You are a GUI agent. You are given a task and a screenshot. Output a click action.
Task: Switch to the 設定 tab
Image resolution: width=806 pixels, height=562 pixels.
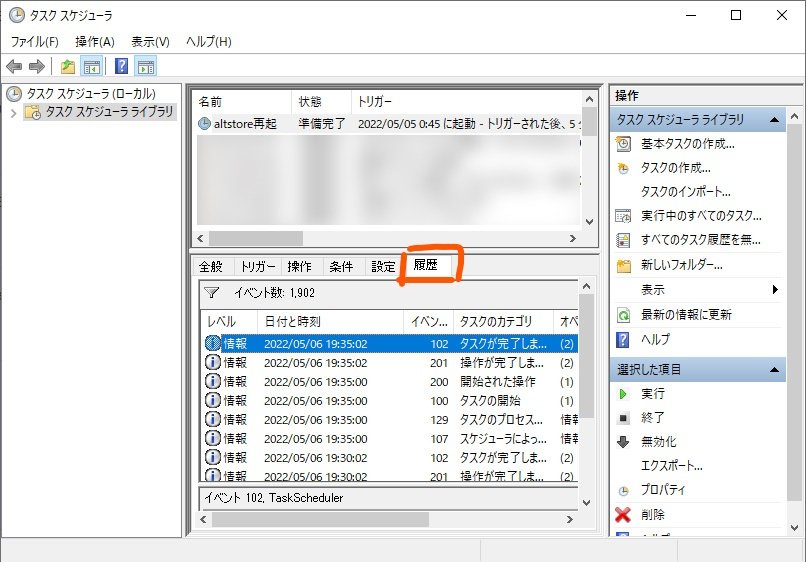(x=383, y=266)
